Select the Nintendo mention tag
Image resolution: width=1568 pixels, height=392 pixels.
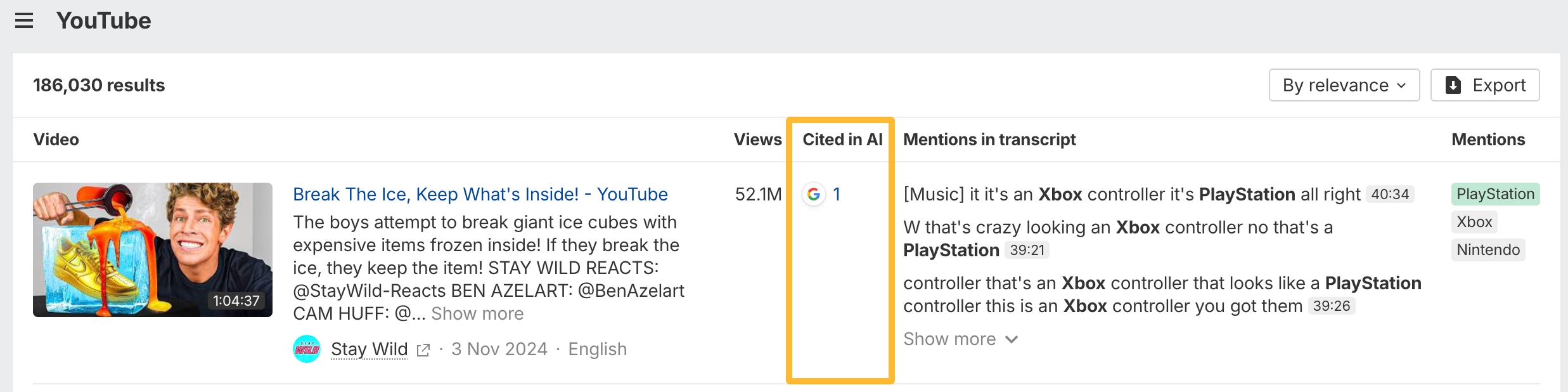click(1488, 250)
